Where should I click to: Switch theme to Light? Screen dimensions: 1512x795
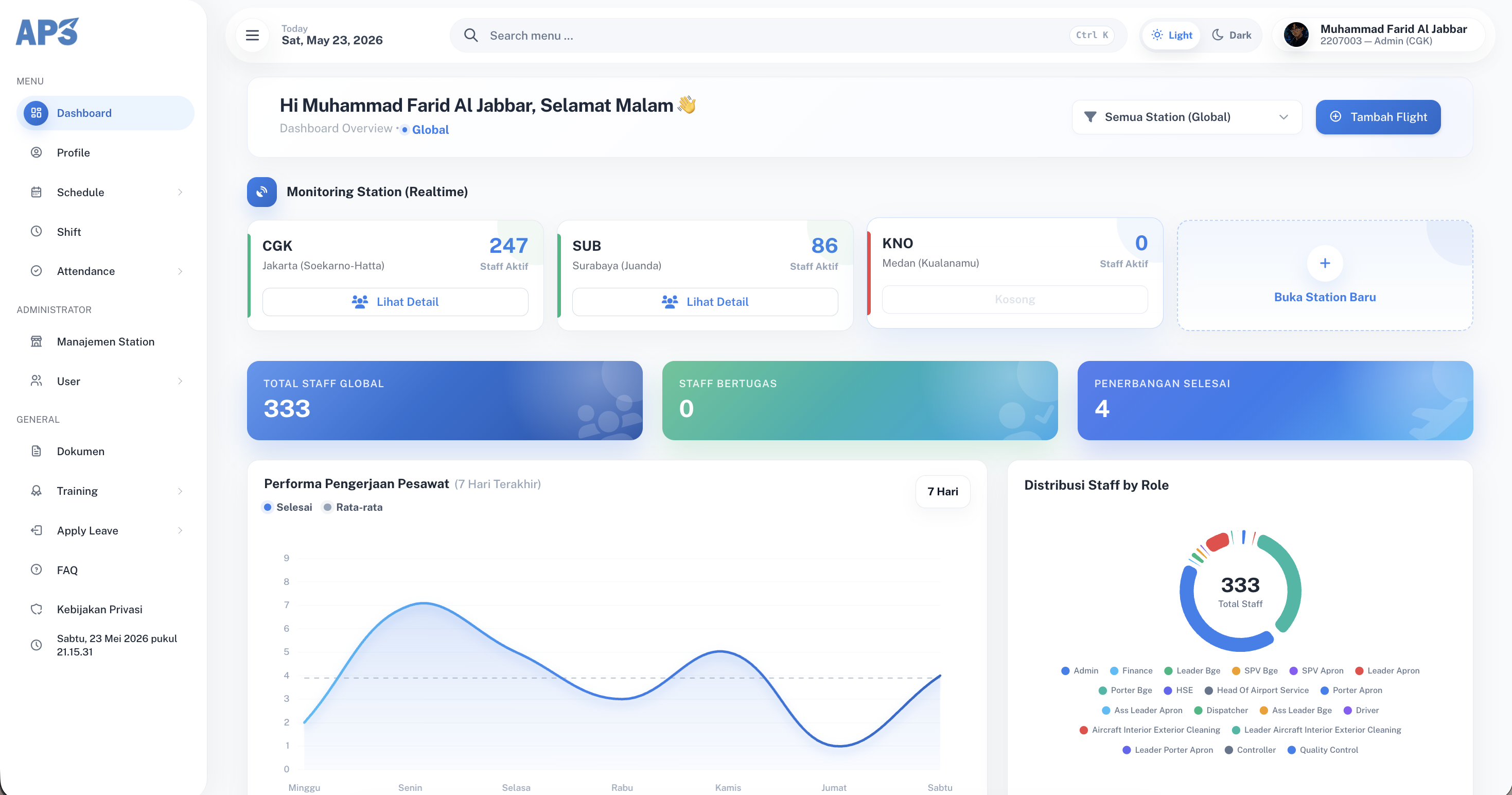[1171, 35]
